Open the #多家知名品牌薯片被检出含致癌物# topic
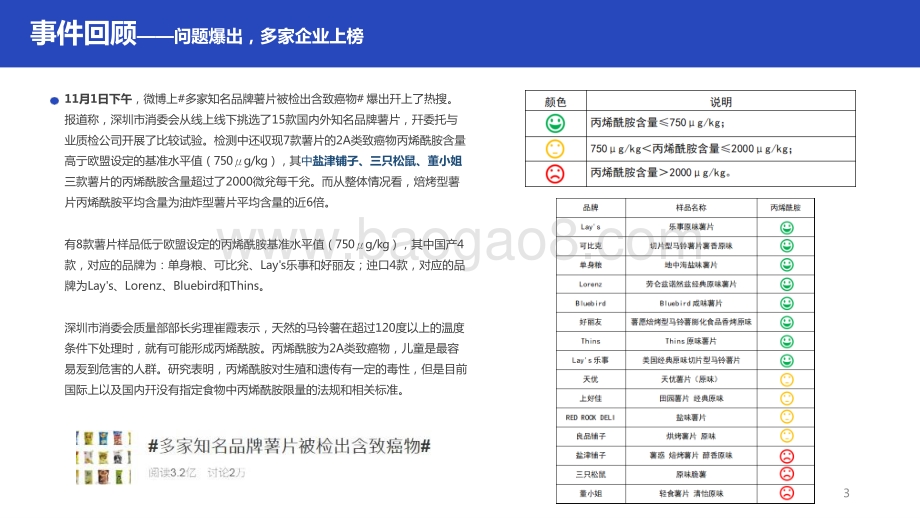This screenshot has width=920, height=518. (x=289, y=446)
